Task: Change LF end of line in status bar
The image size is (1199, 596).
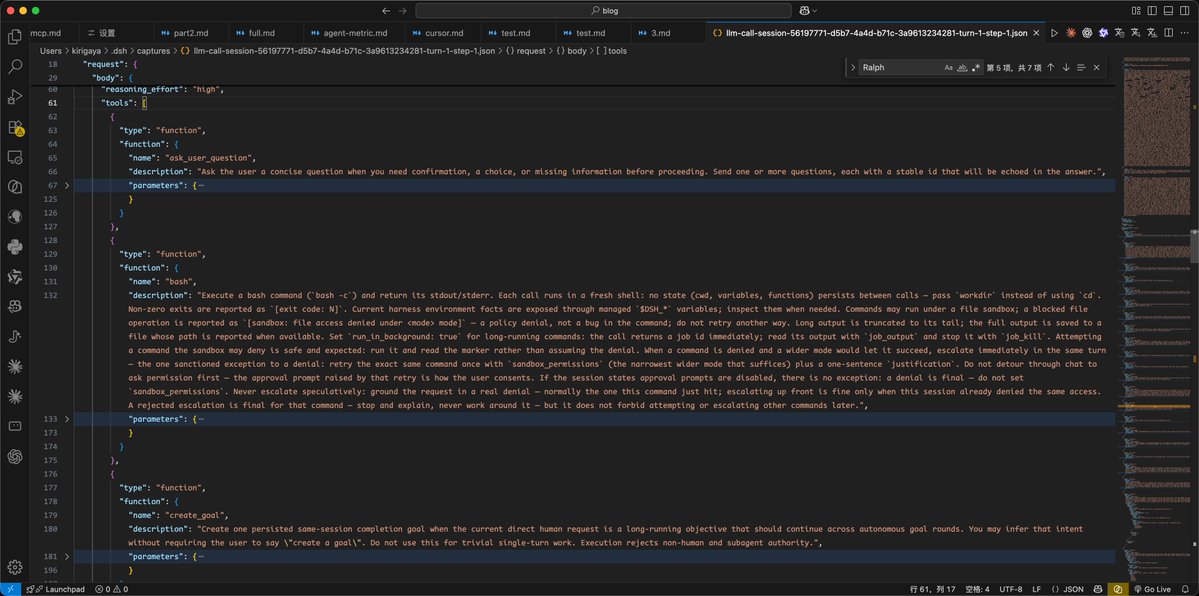Action: point(1037,589)
